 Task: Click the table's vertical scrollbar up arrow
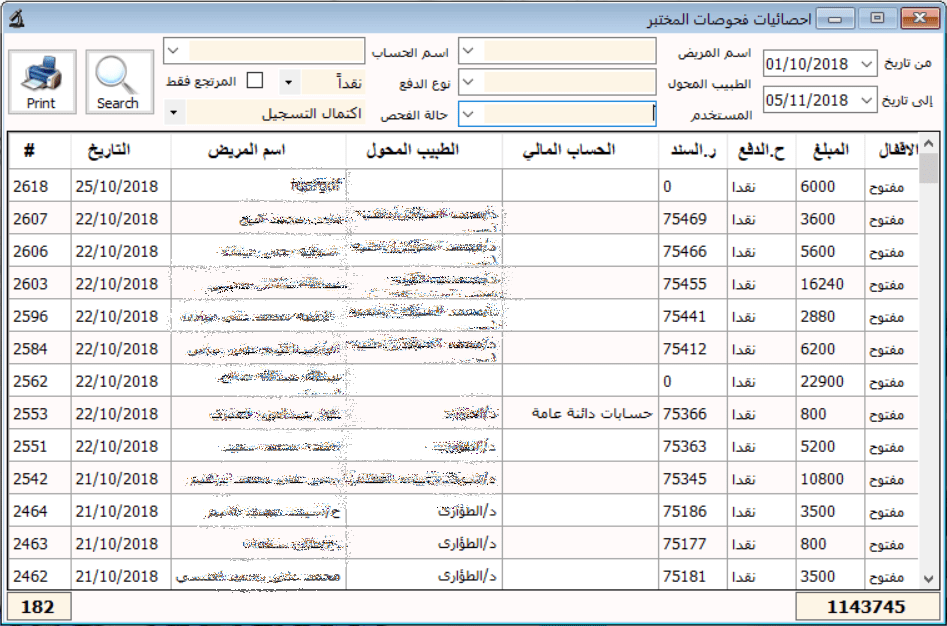click(929, 143)
